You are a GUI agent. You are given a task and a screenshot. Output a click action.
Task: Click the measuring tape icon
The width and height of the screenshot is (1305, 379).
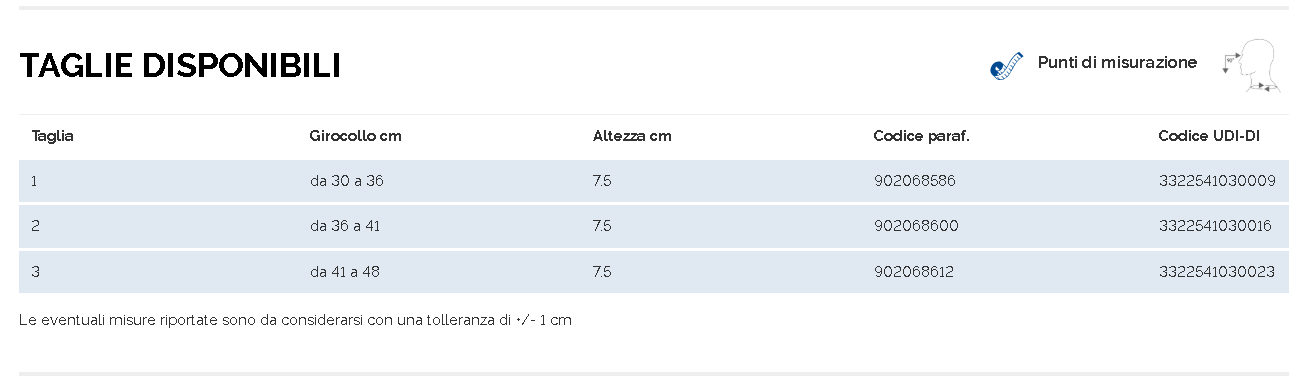(x=1007, y=66)
